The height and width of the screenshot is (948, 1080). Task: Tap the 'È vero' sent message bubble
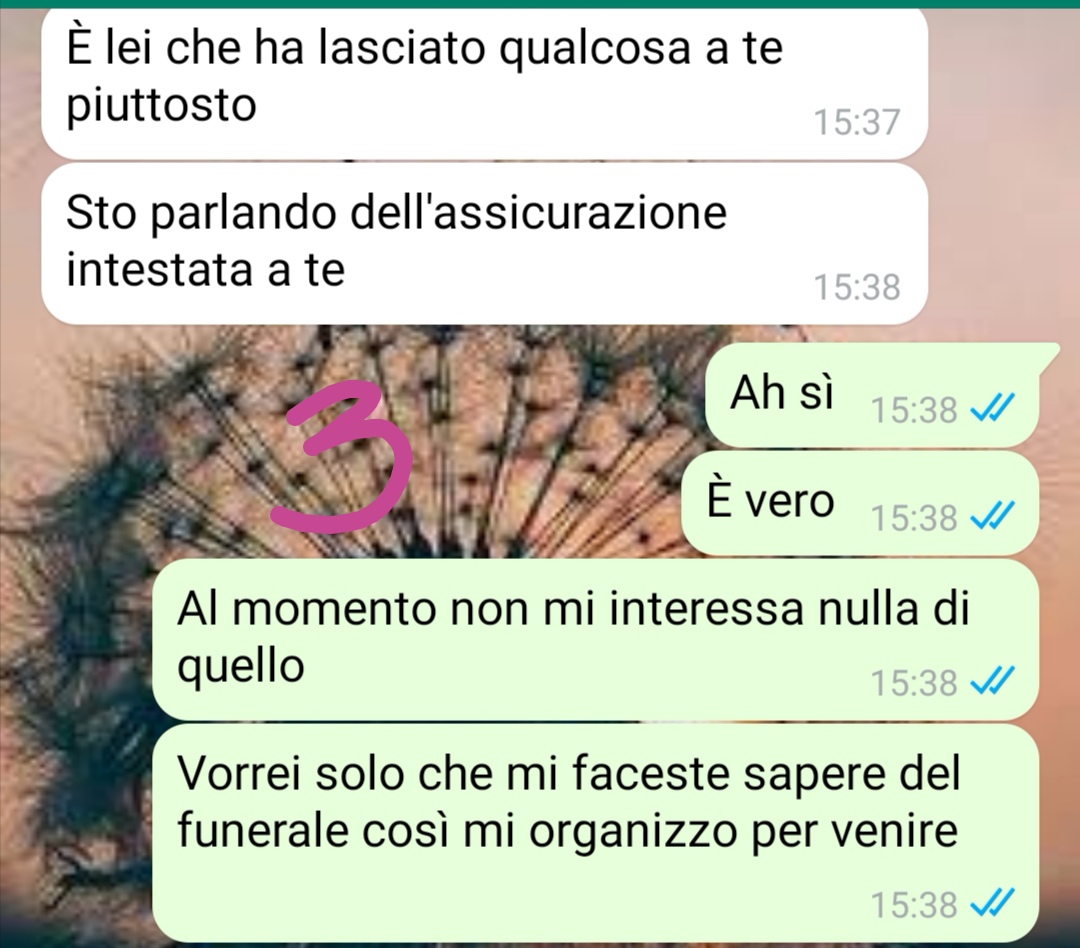click(860, 503)
